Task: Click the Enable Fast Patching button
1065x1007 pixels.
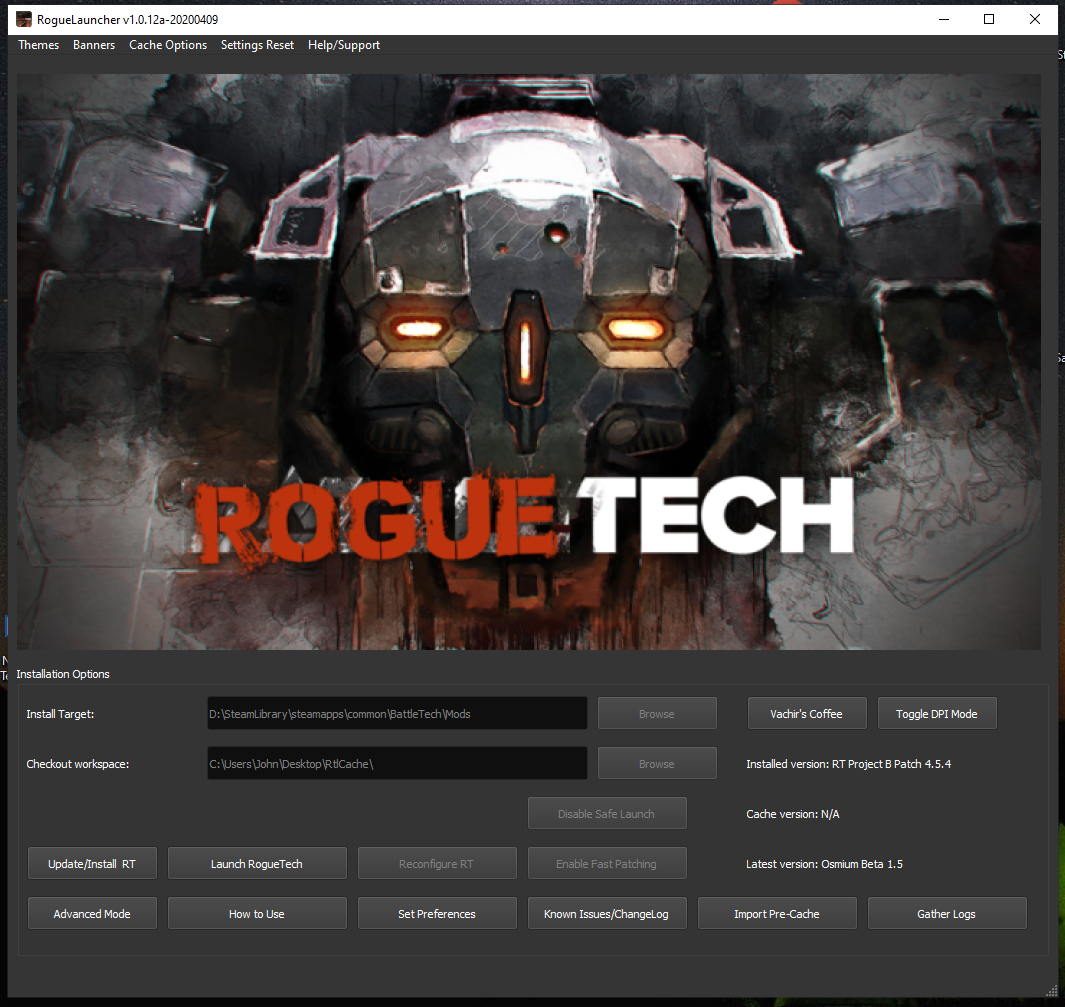Action: 607,864
